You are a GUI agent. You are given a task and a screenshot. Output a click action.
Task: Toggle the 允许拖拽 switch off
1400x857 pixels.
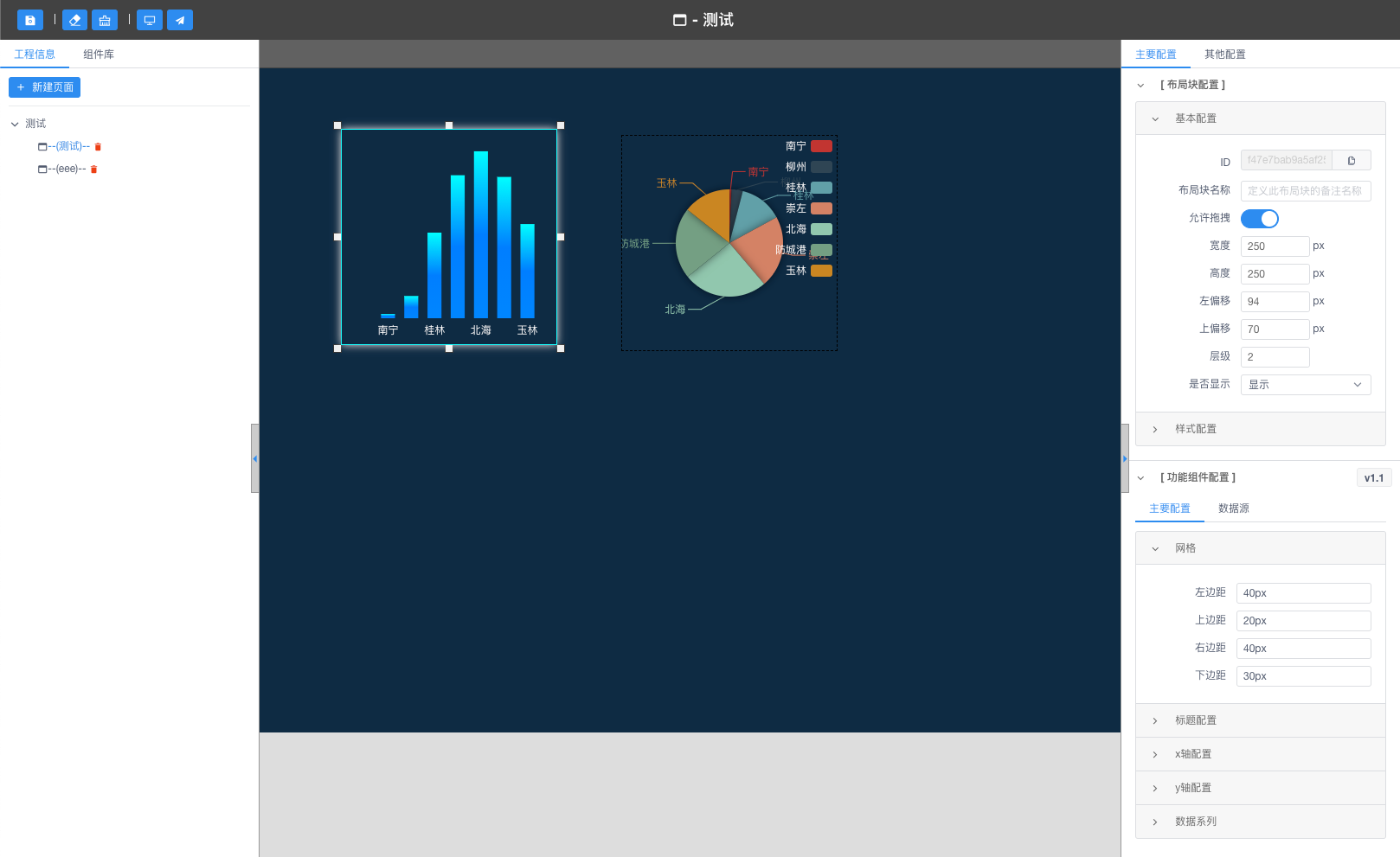coord(1259,219)
